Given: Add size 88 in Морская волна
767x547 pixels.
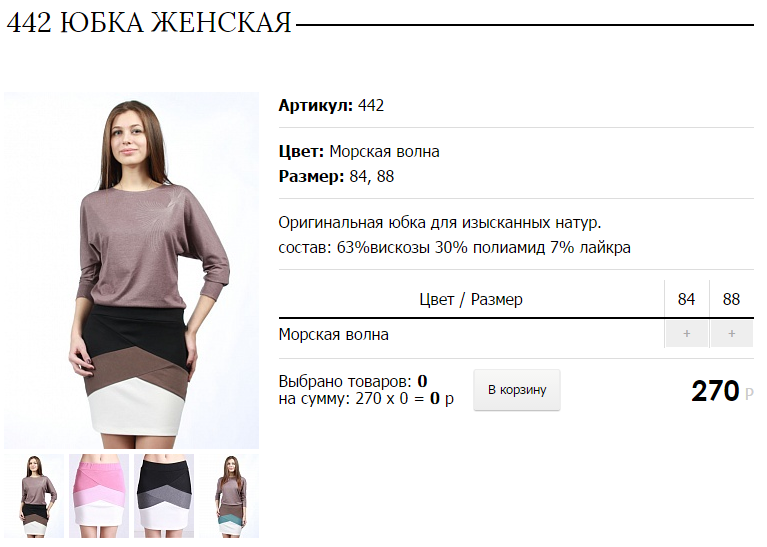Looking at the screenshot, I should pos(731,334).
